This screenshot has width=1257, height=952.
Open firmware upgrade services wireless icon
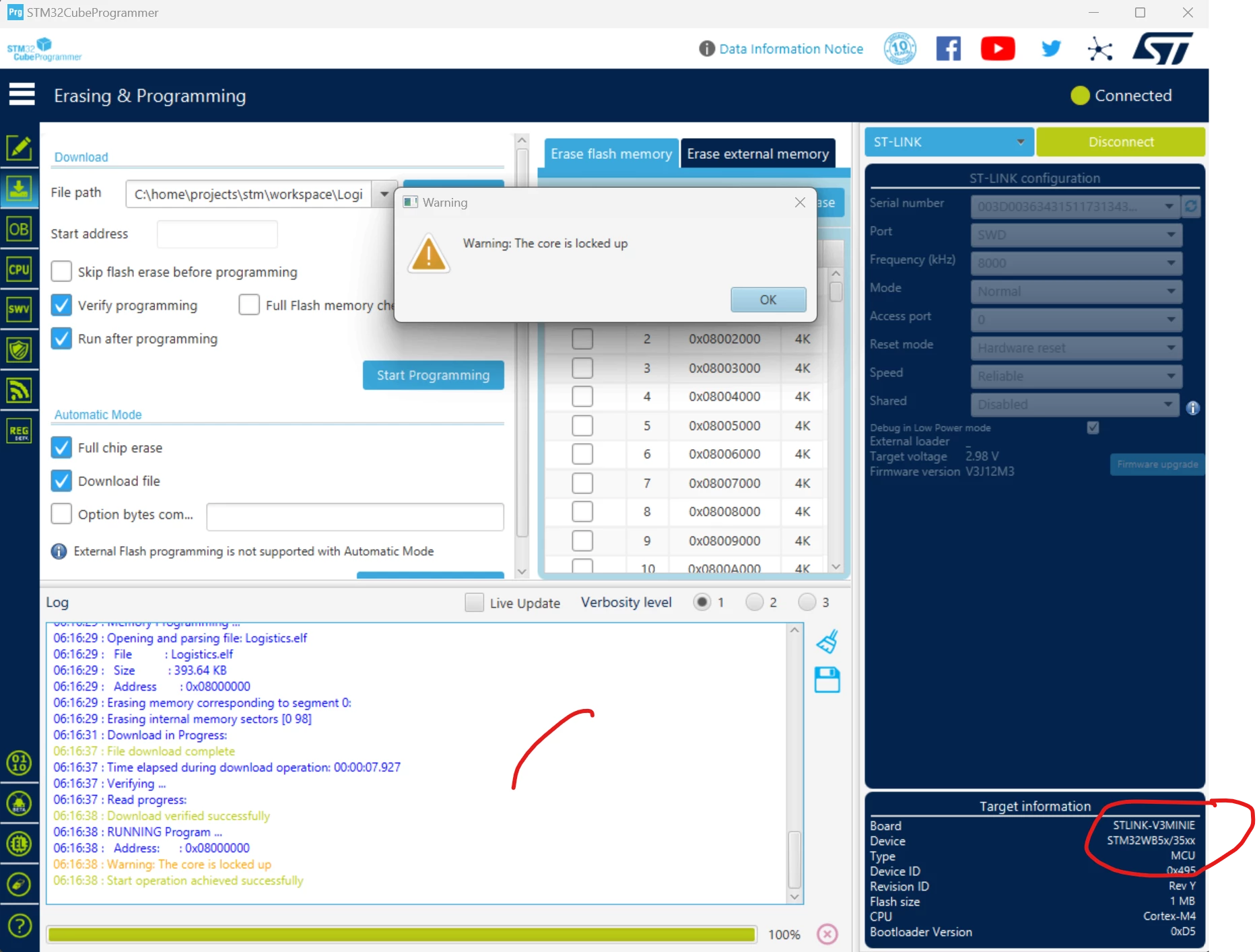pos(19,390)
